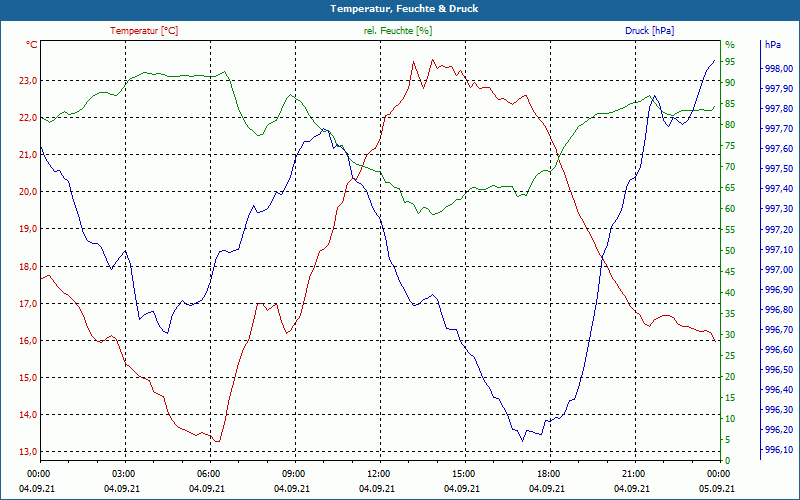Screen dimensions: 800x500
Task: Click the '04.09.21' date below 12:00
Action: pos(378,488)
